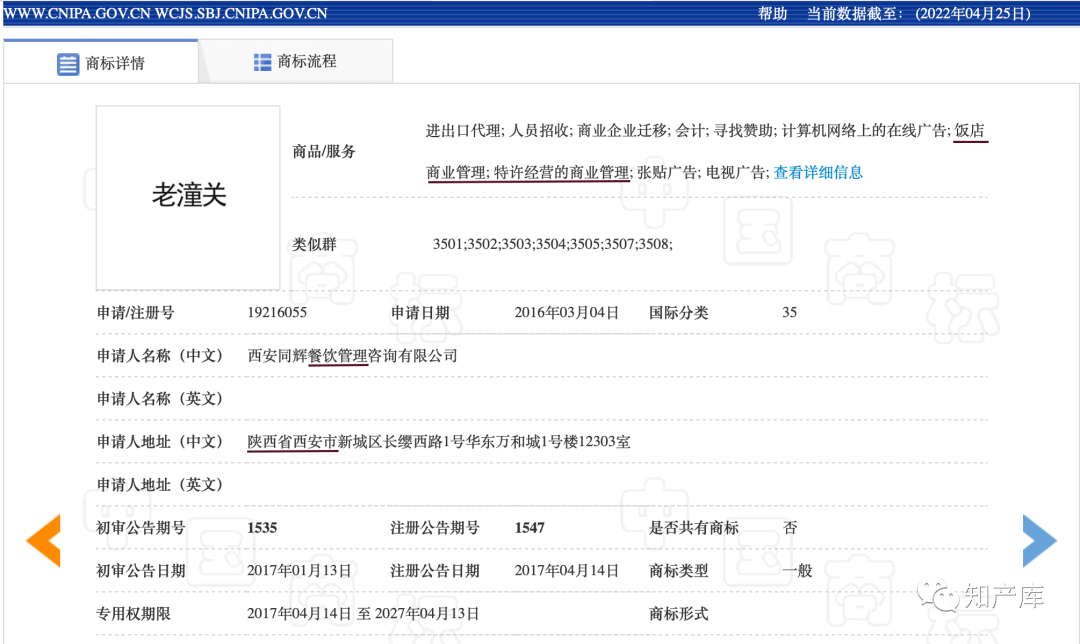Select exclusive right period 2017年04月14日 至 2027年04月13日
Image resolution: width=1080 pixels, height=644 pixels.
point(363,613)
